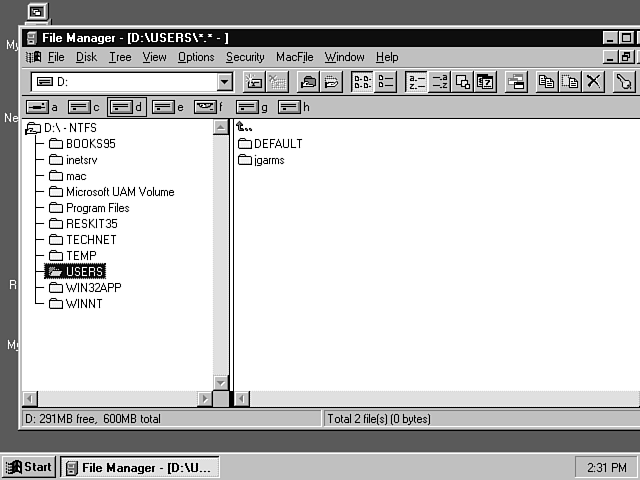Viewport: 640px width, 480px height.
Task: Open the D: drive selection dropdown
Action: [225, 82]
